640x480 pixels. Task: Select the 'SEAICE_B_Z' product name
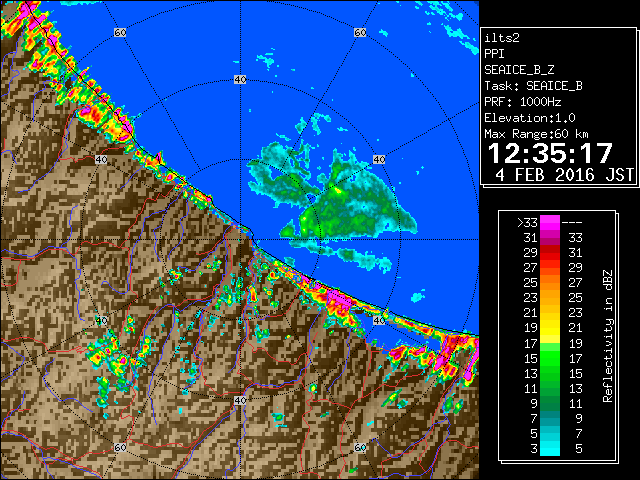coord(519,70)
